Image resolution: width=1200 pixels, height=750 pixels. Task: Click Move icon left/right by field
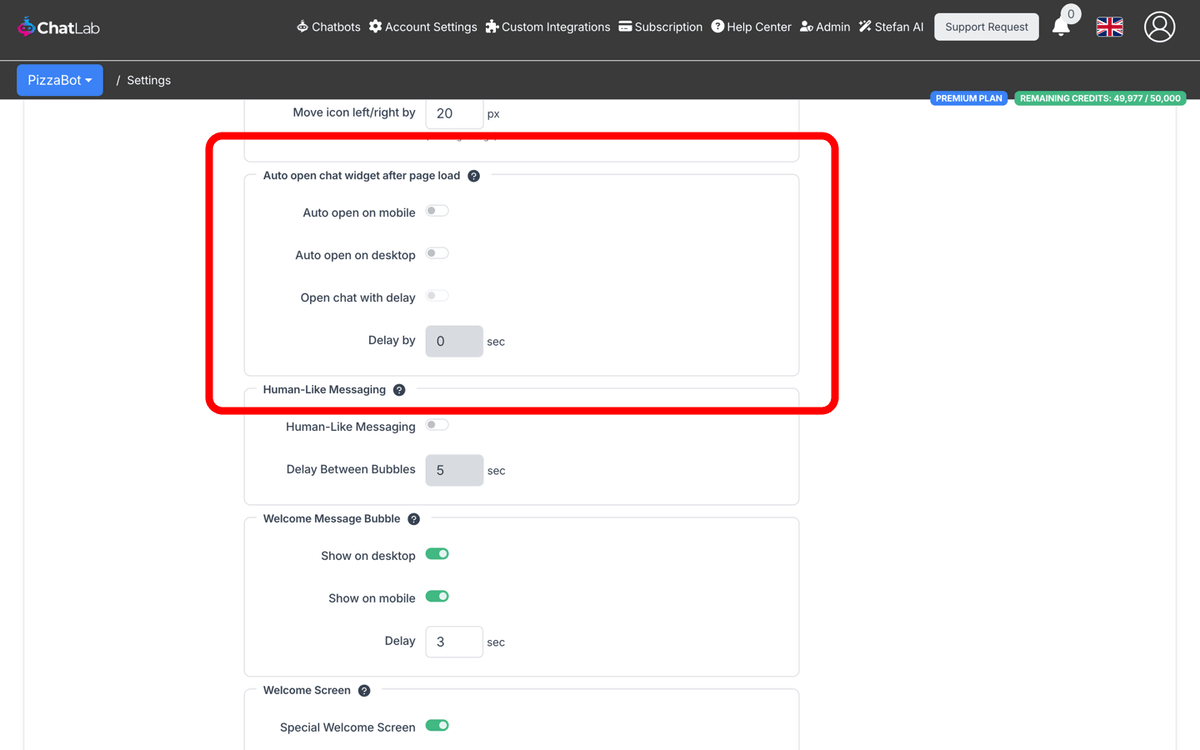455,113
